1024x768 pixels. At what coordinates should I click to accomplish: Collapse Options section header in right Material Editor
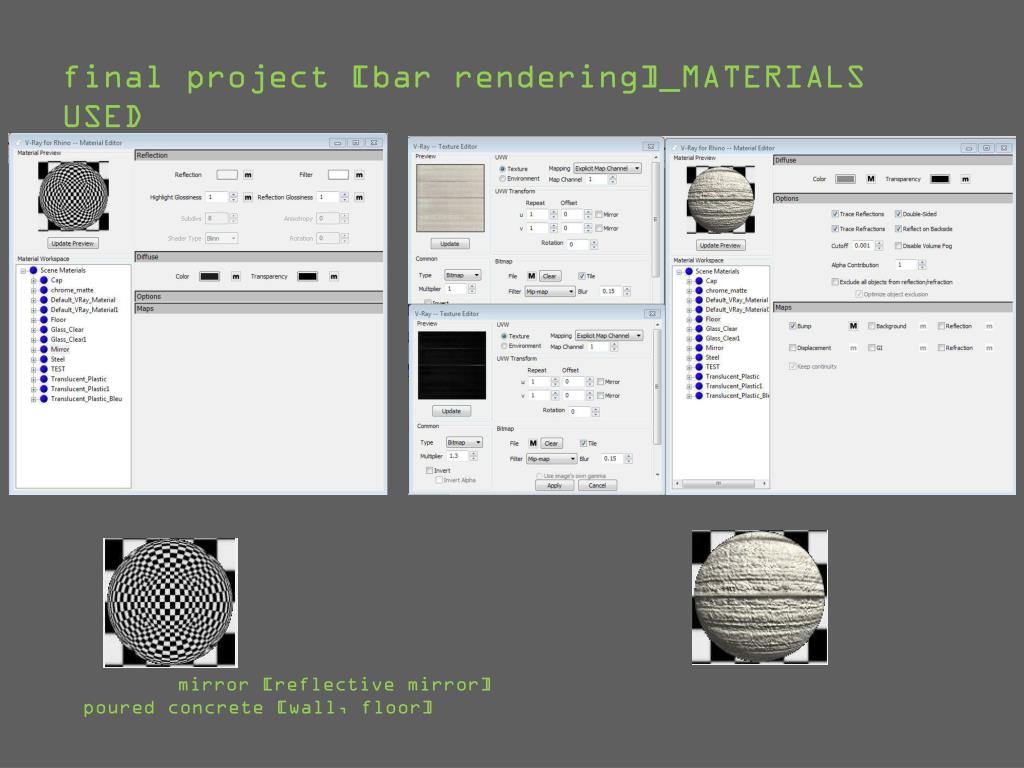(x=893, y=199)
